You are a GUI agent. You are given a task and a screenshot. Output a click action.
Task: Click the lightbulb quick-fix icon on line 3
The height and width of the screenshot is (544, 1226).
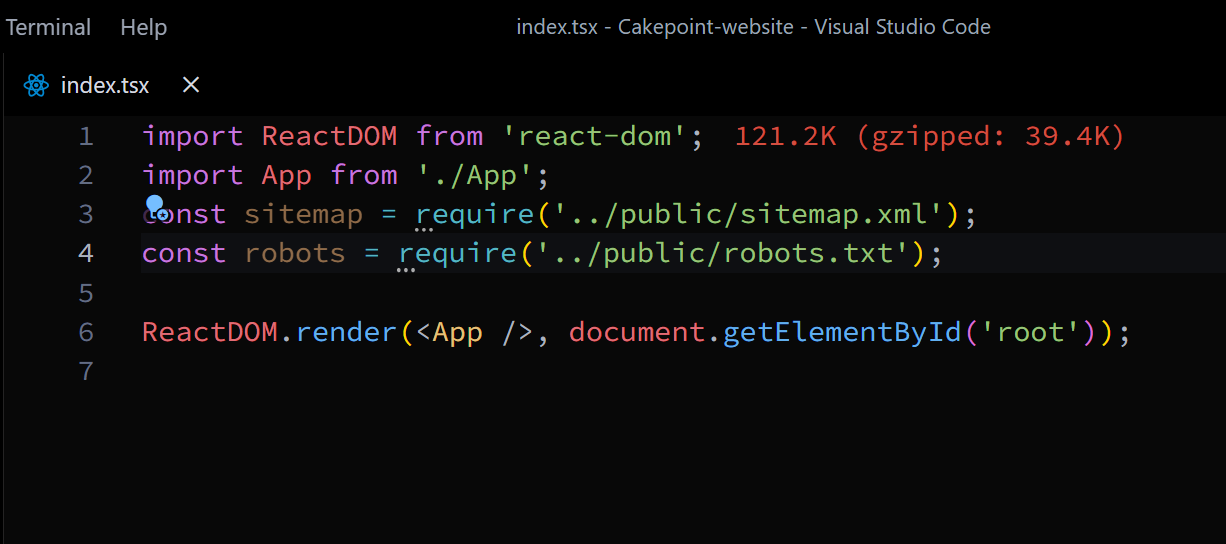point(156,208)
